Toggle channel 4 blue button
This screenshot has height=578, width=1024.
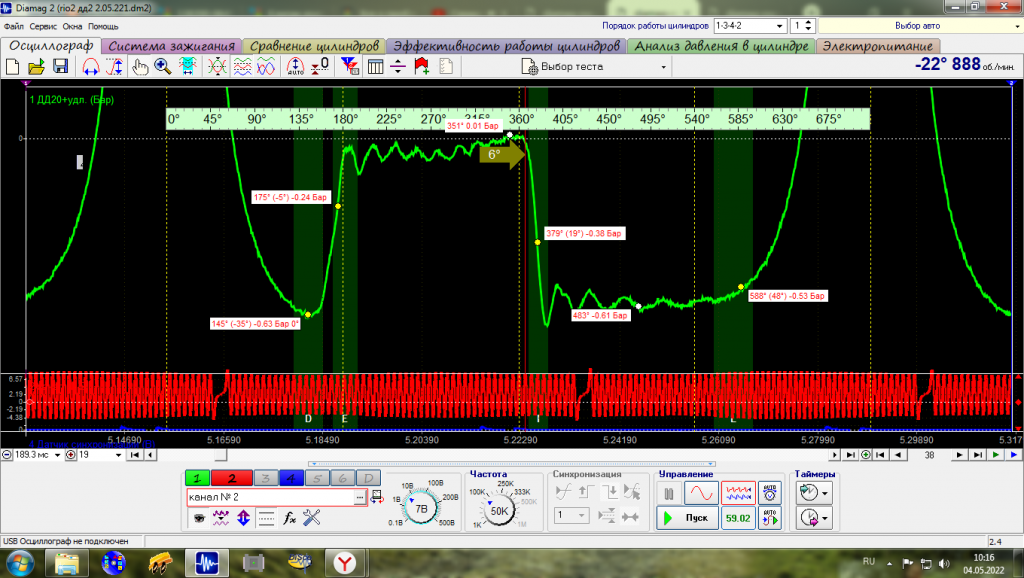click(x=291, y=478)
